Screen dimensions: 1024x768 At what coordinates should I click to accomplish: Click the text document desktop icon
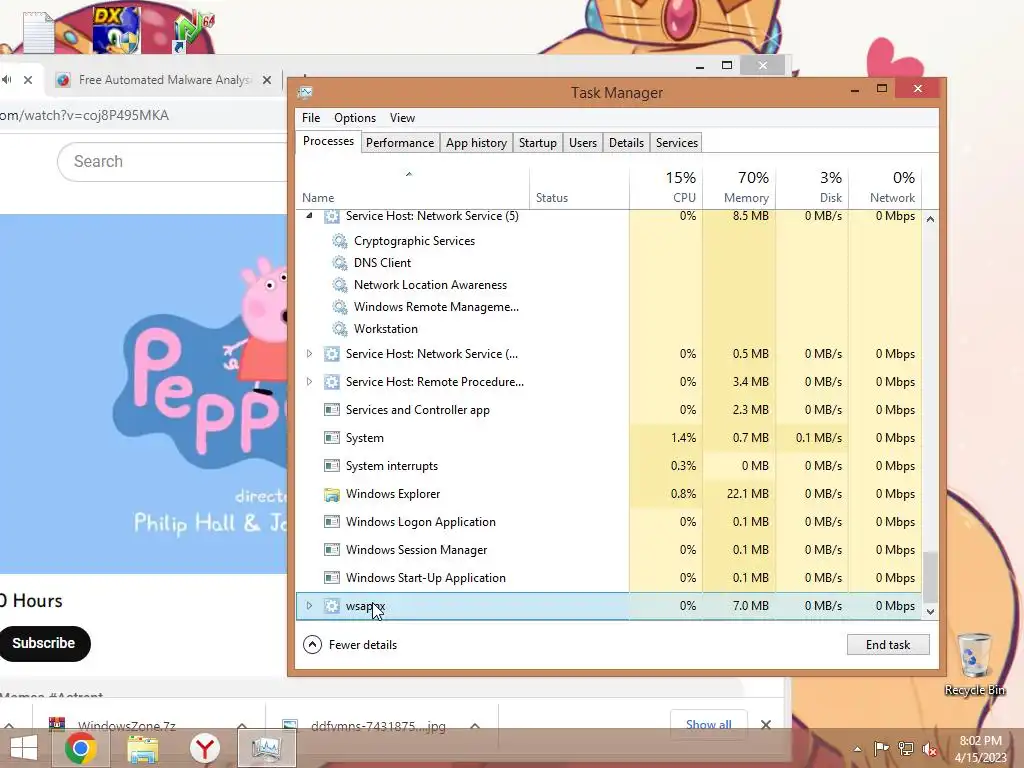(x=38, y=33)
